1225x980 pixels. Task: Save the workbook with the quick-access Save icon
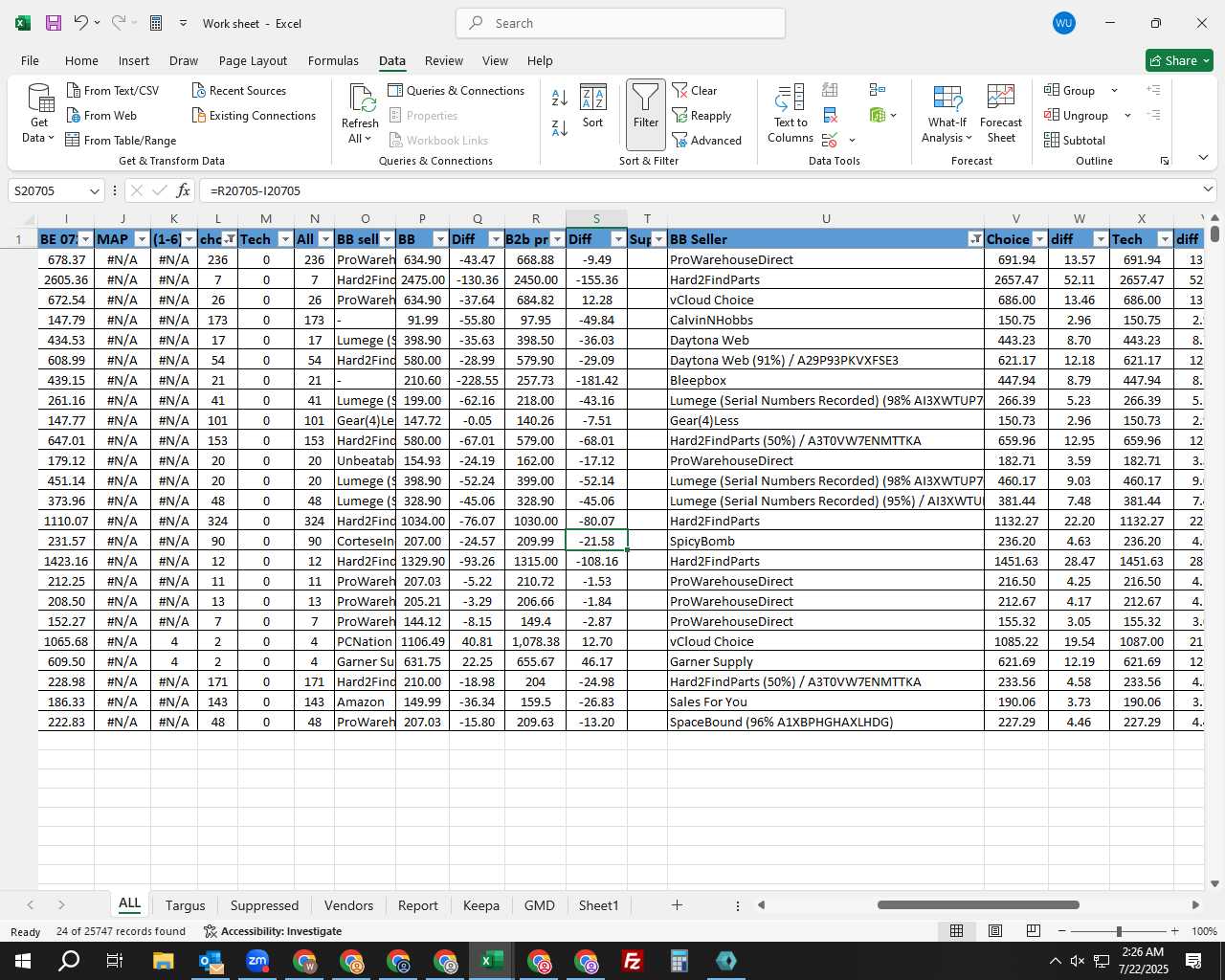[54, 23]
